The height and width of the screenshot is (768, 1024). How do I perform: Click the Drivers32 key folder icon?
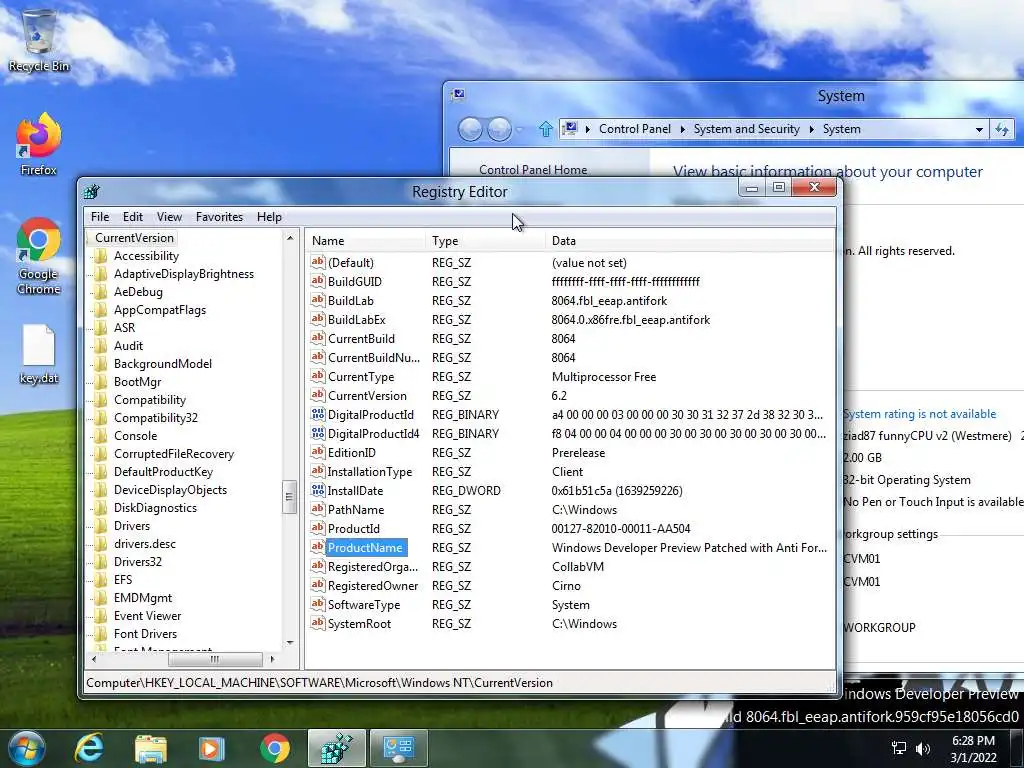pyautogui.click(x=101, y=562)
